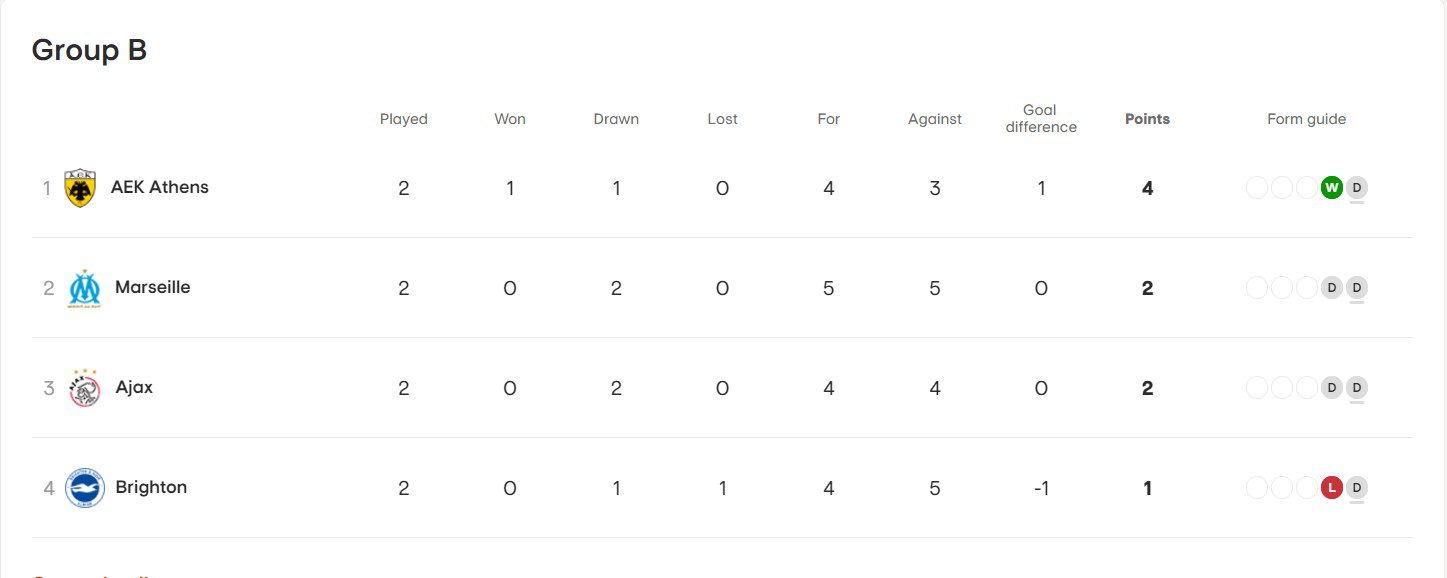
Task: Click Marseille's latest D form badge
Action: (1356, 288)
